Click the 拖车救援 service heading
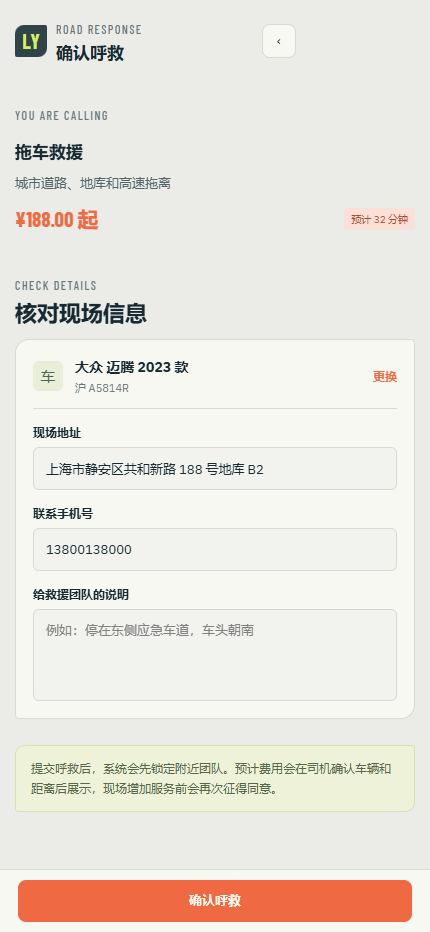This screenshot has height=932, width=430. pos(49,153)
